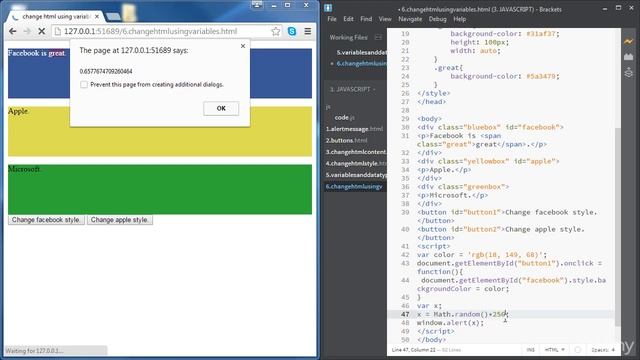Image resolution: width=640 pixels, height=360 pixels.
Task: Close the alert dialog with the X
Action: (243, 46)
